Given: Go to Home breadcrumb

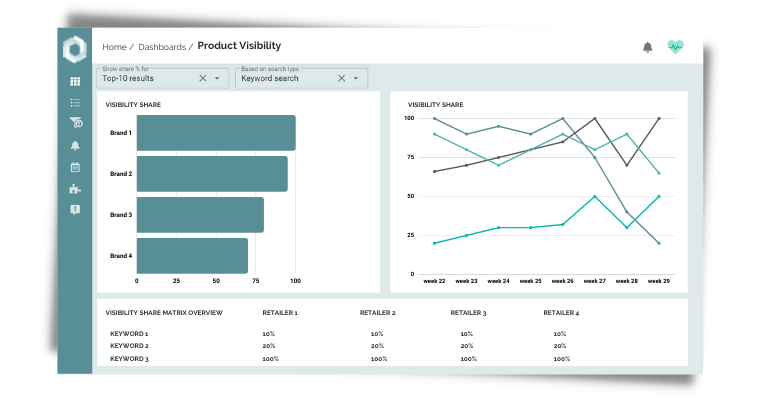Looking at the screenshot, I should click(114, 47).
